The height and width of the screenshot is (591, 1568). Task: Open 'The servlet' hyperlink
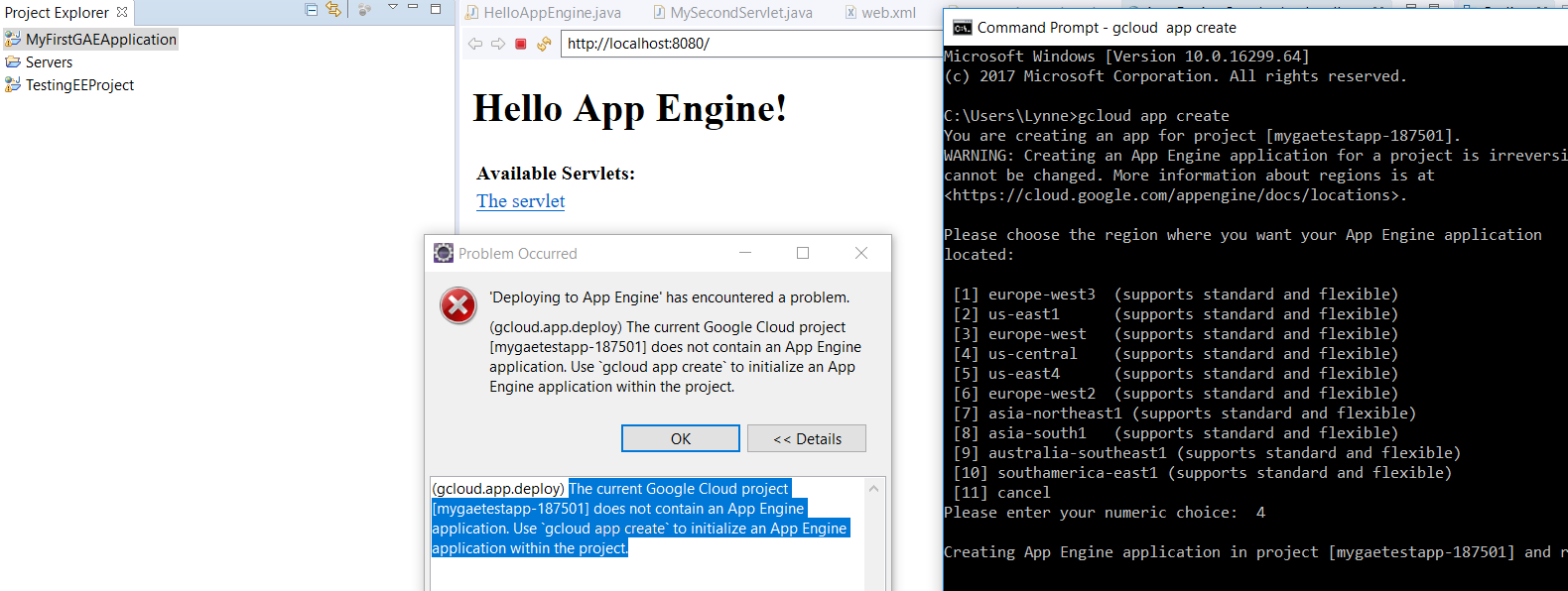tap(520, 201)
